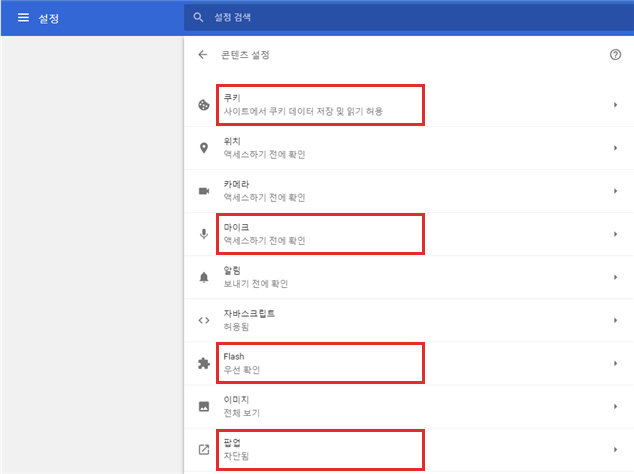Viewport: 634px width, 474px height.
Task: Open the hamburger main menu
Action: coord(23,17)
